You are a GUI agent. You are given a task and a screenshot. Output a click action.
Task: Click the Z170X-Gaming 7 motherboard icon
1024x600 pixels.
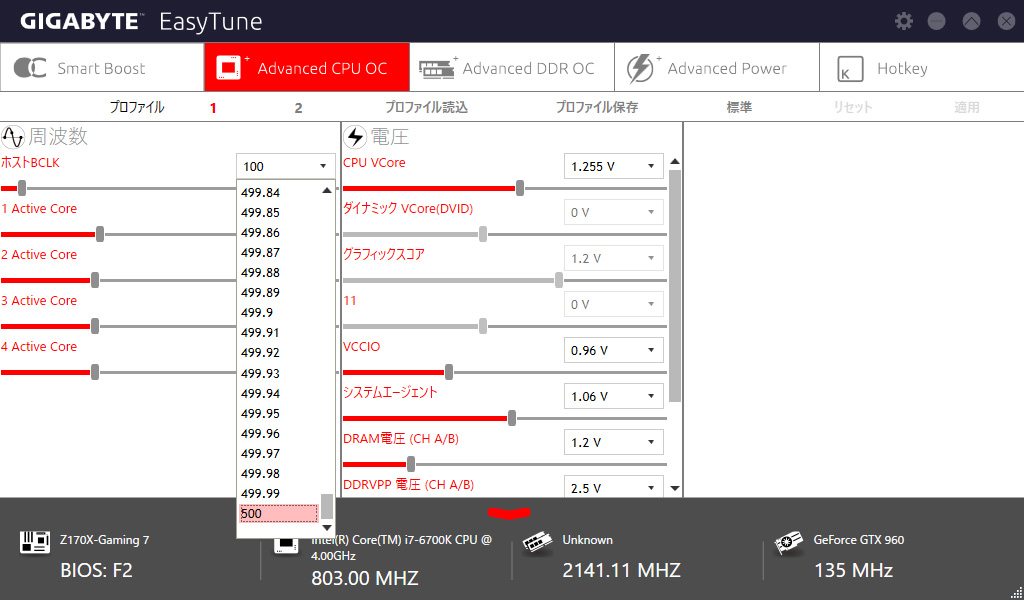tap(35, 541)
